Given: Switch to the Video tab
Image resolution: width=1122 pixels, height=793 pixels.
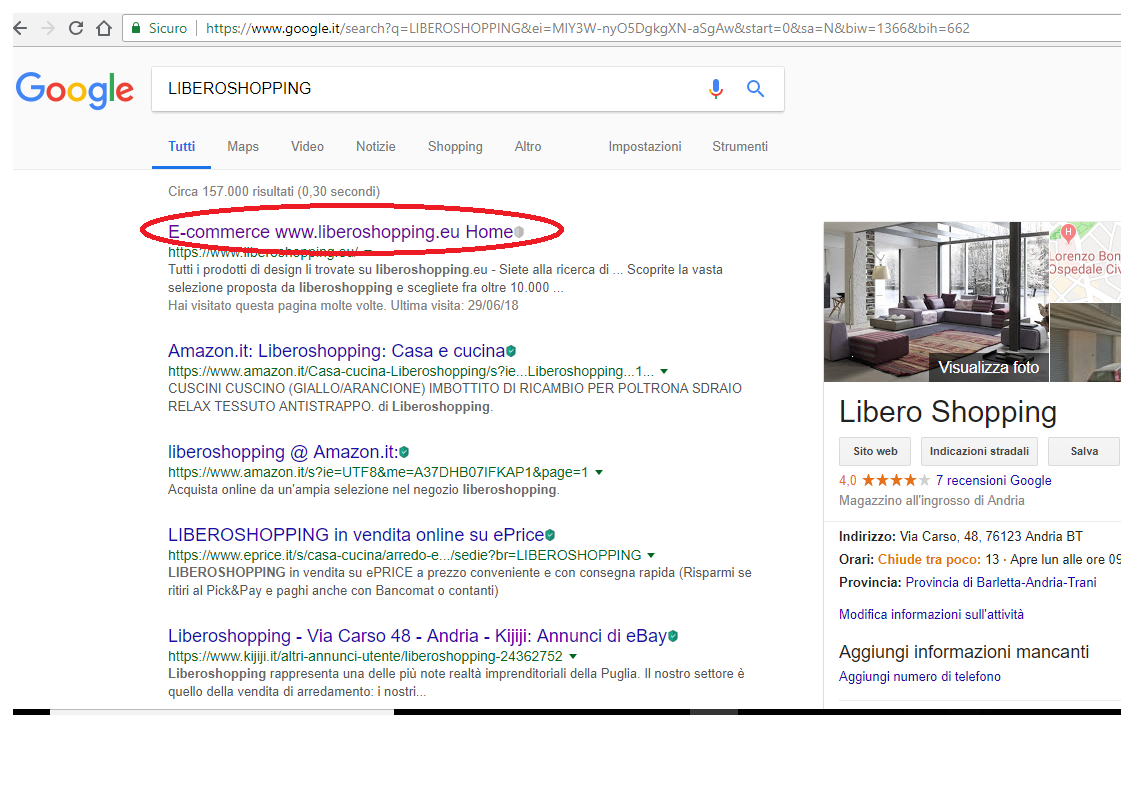Looking at the screenshot, I should click(x=307, y=146).
